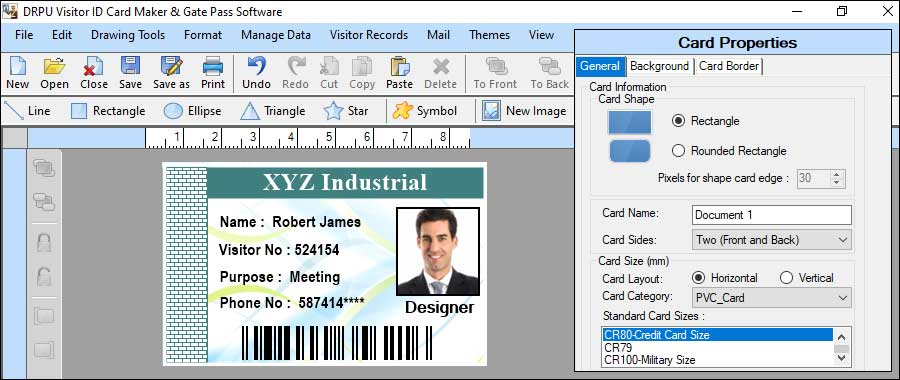900x380 pixels.
Task: Select the Ellipse drawing tool
Action: [x=192, y=111]
